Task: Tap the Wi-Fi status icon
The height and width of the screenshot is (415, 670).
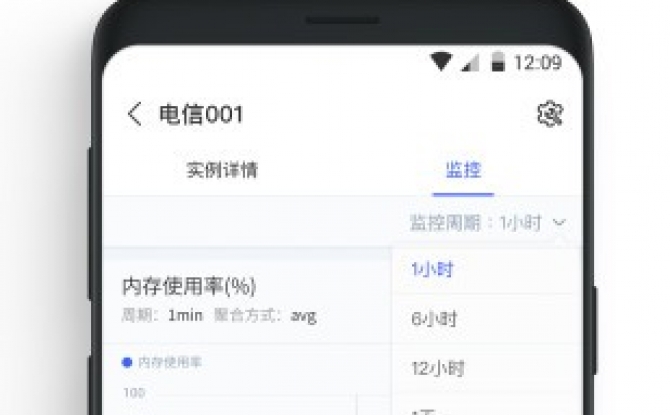Action: click(441, 62)
